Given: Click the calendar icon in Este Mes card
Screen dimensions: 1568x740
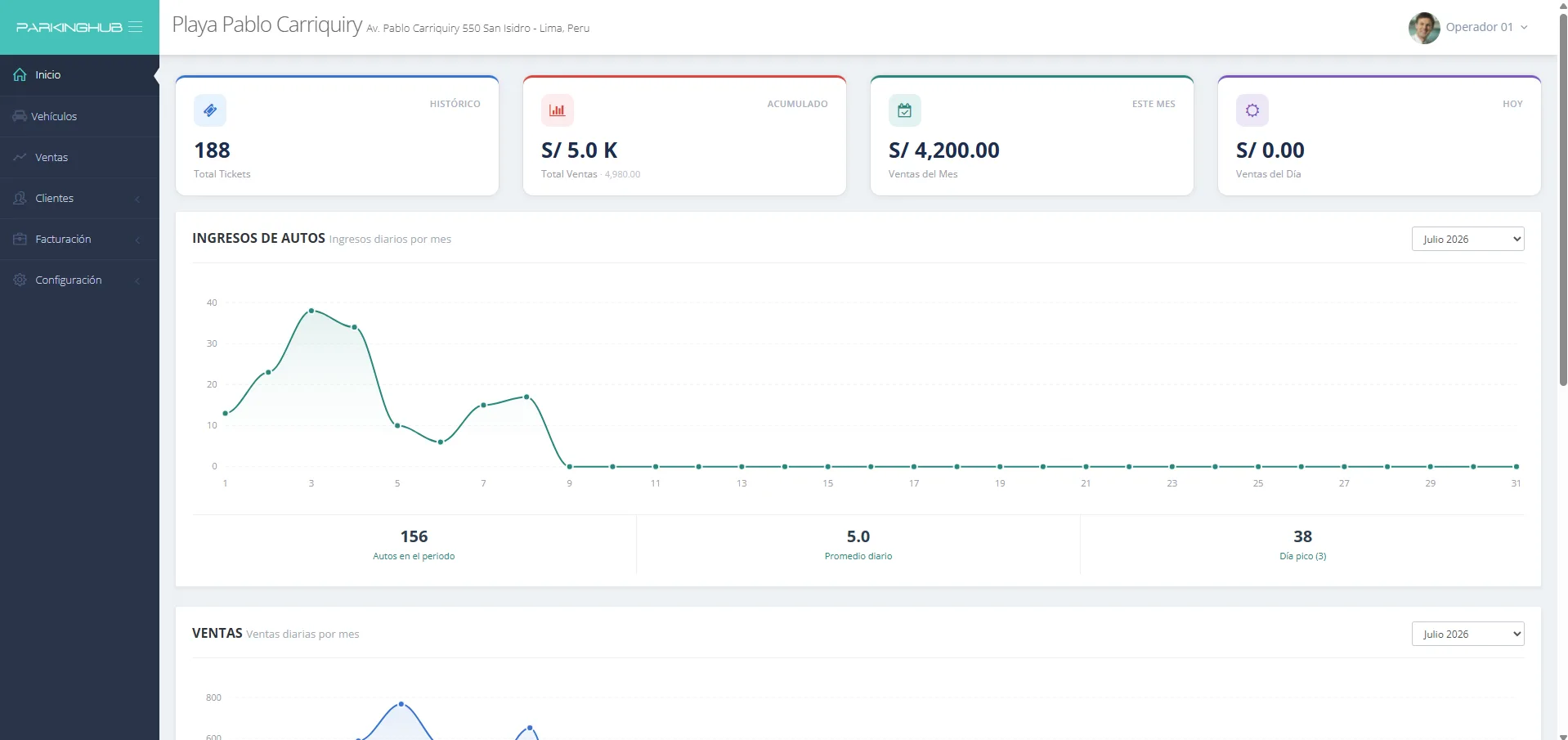Looking at the screenshot, I should click(x=905, y=110).
